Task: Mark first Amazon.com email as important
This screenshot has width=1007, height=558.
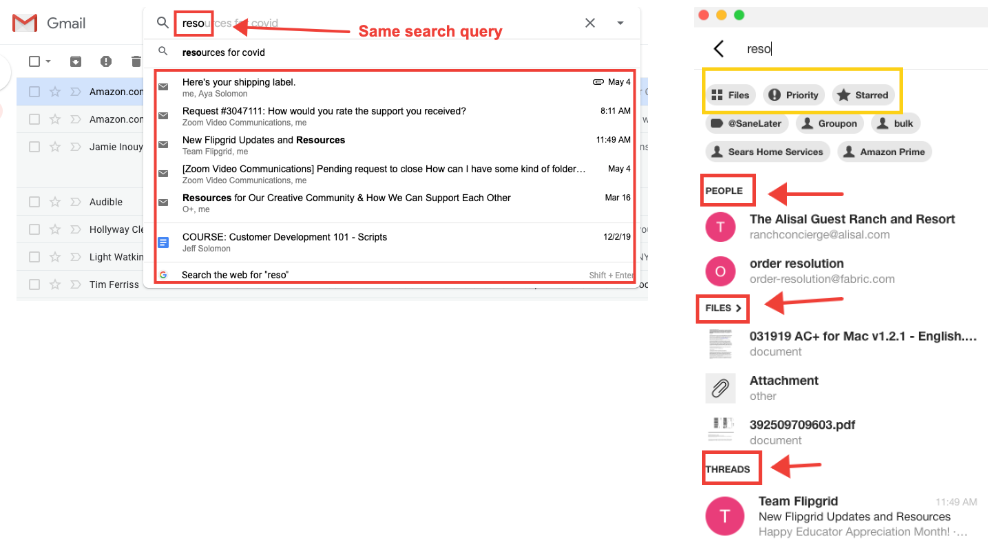Action: pyautogui.click(x=76, y=92)
